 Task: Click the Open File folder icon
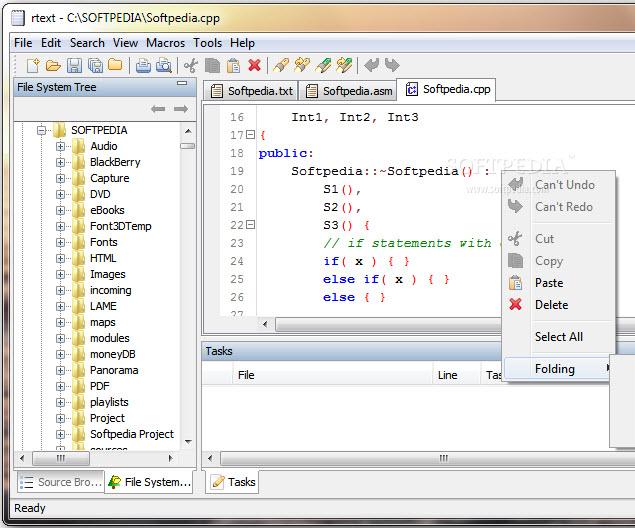click(53, 66)
